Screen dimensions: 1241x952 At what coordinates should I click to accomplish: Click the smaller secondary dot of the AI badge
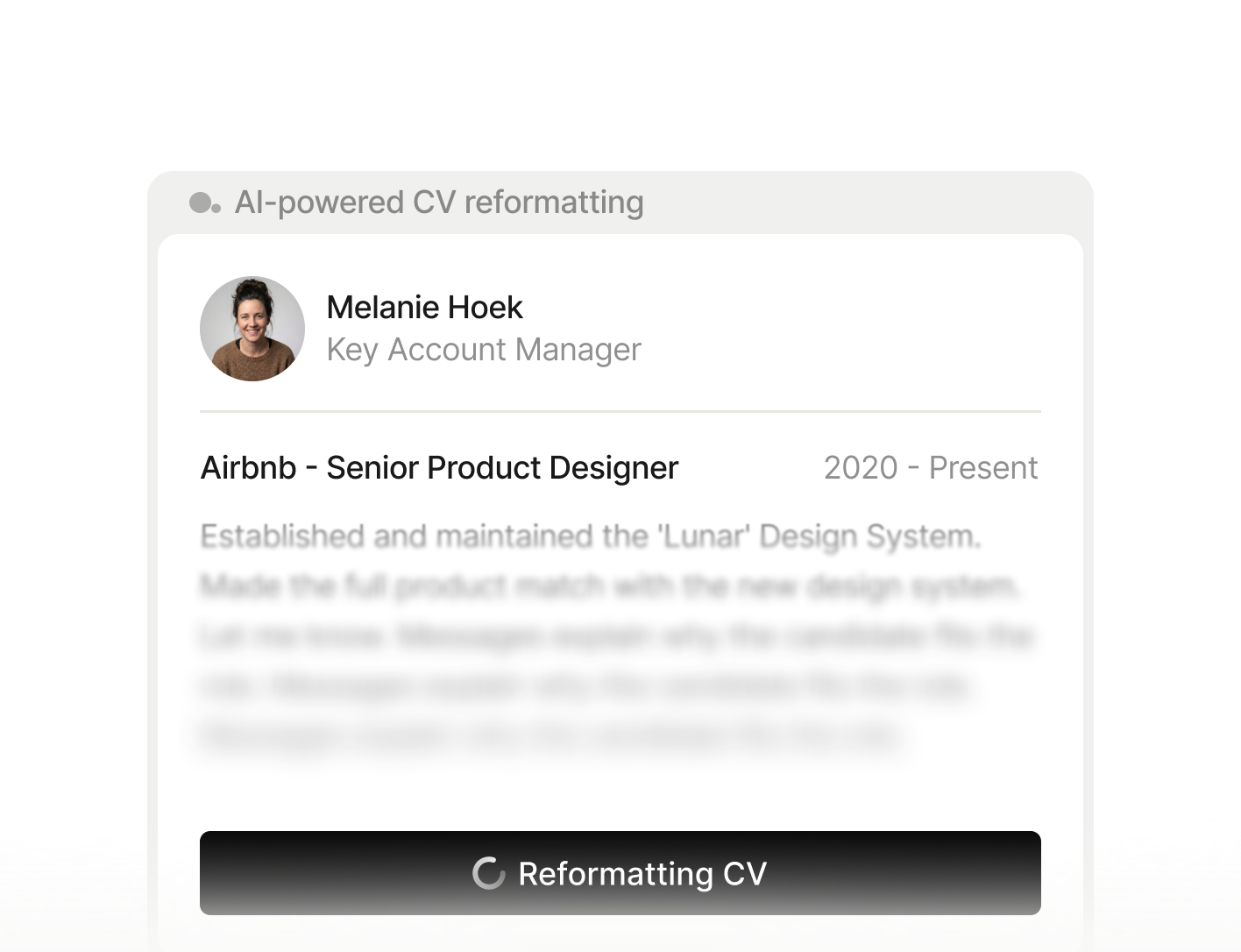point(216,210)
